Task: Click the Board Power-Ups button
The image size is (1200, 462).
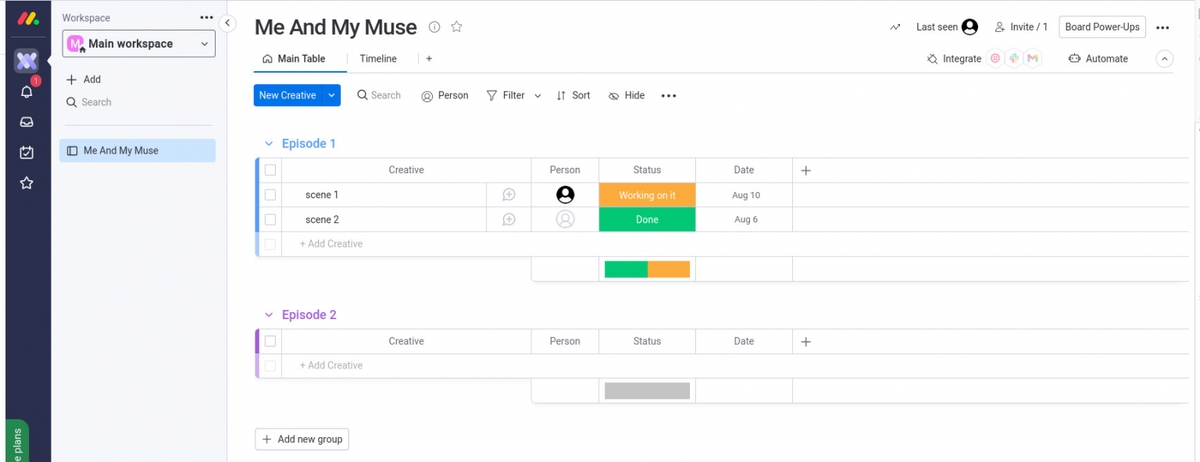Action: [1101, 27]
